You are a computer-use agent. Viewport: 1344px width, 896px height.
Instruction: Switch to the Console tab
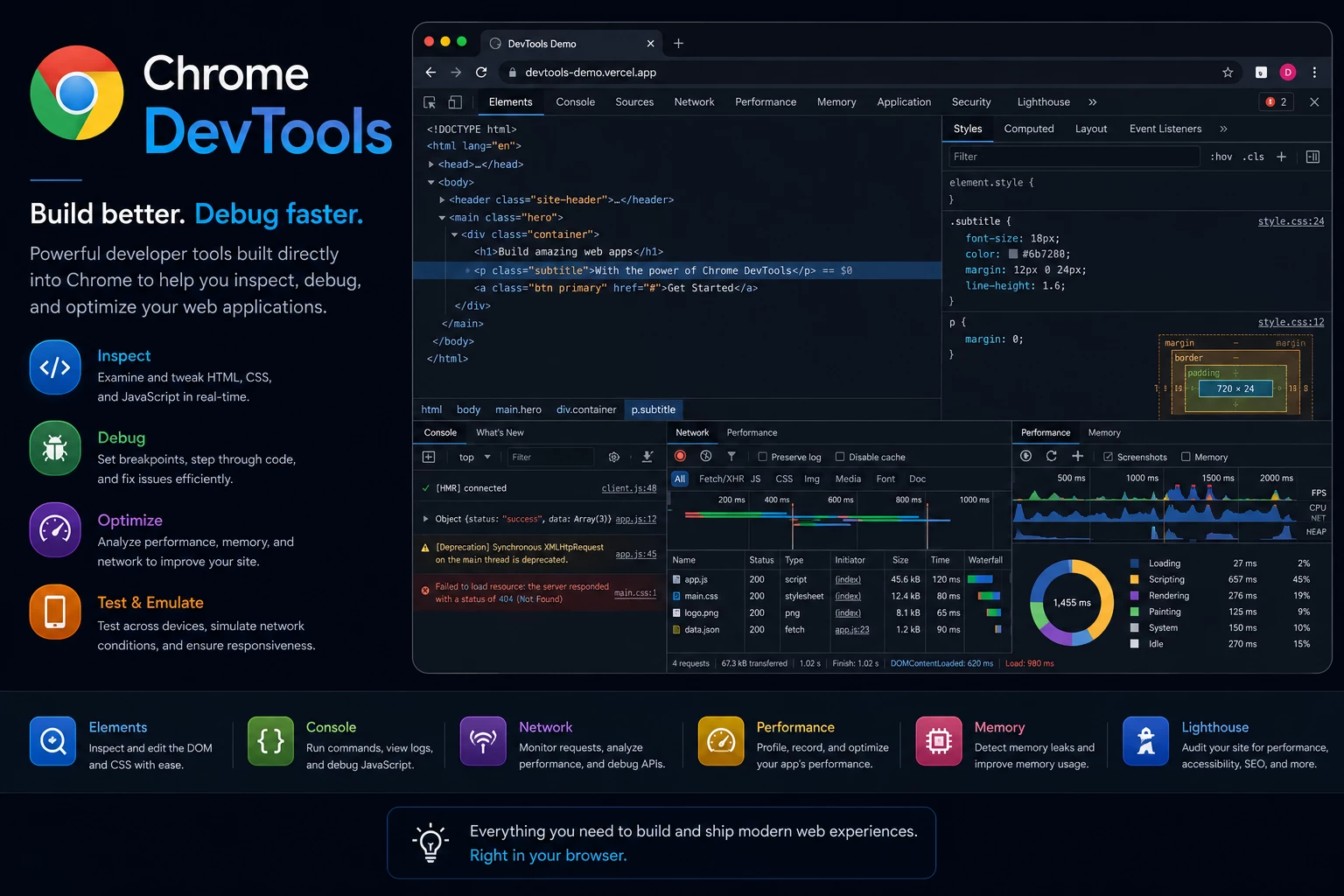coord(575,102)
